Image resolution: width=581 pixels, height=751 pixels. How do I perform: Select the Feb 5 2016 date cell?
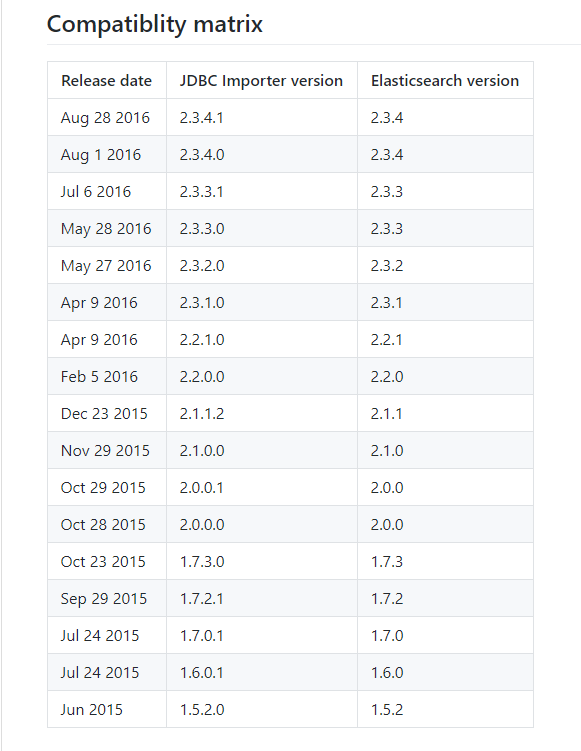click(x=107, y=376)
